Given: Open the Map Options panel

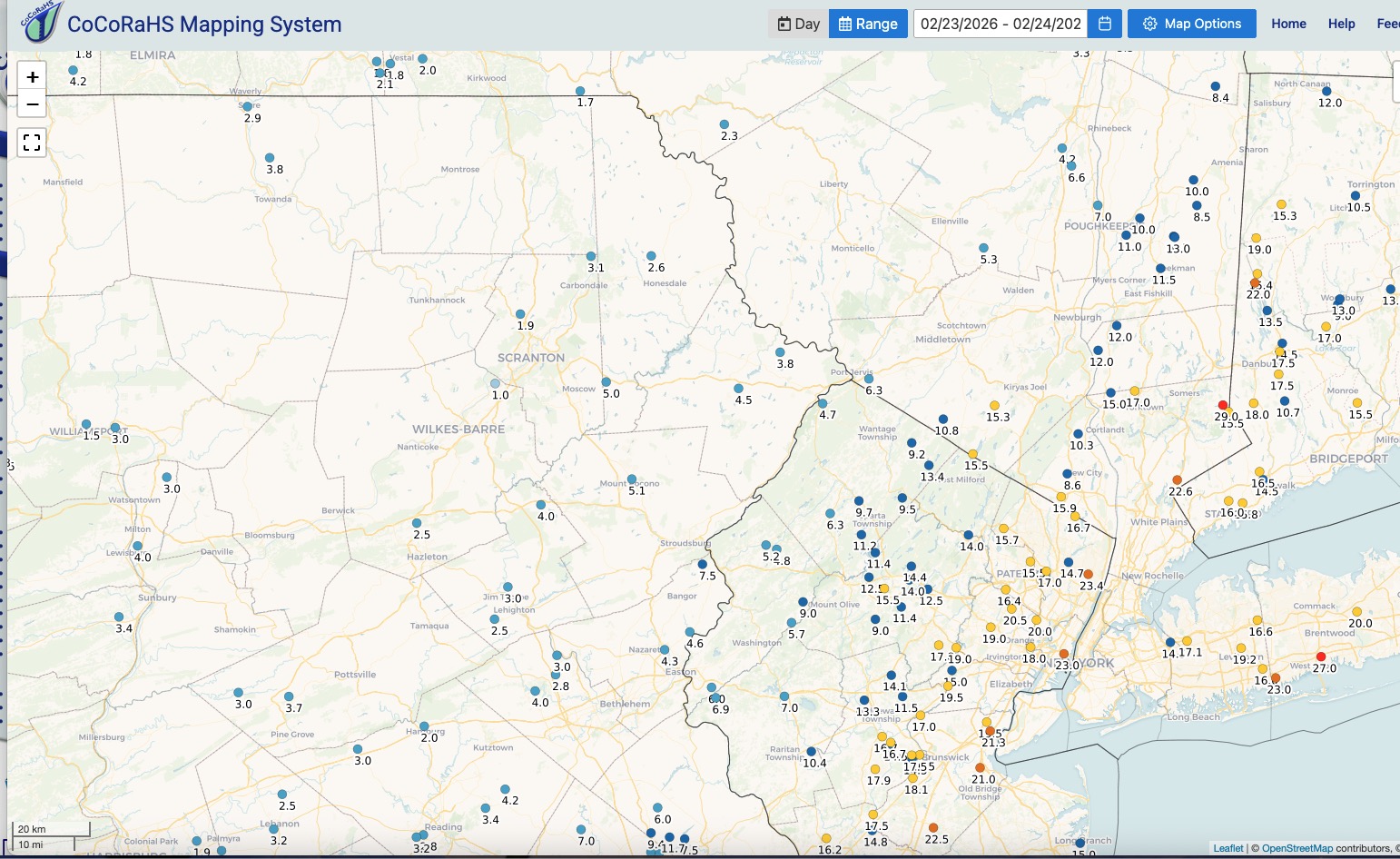Looking at the screenshot, I should click(x=1191, y=24).
